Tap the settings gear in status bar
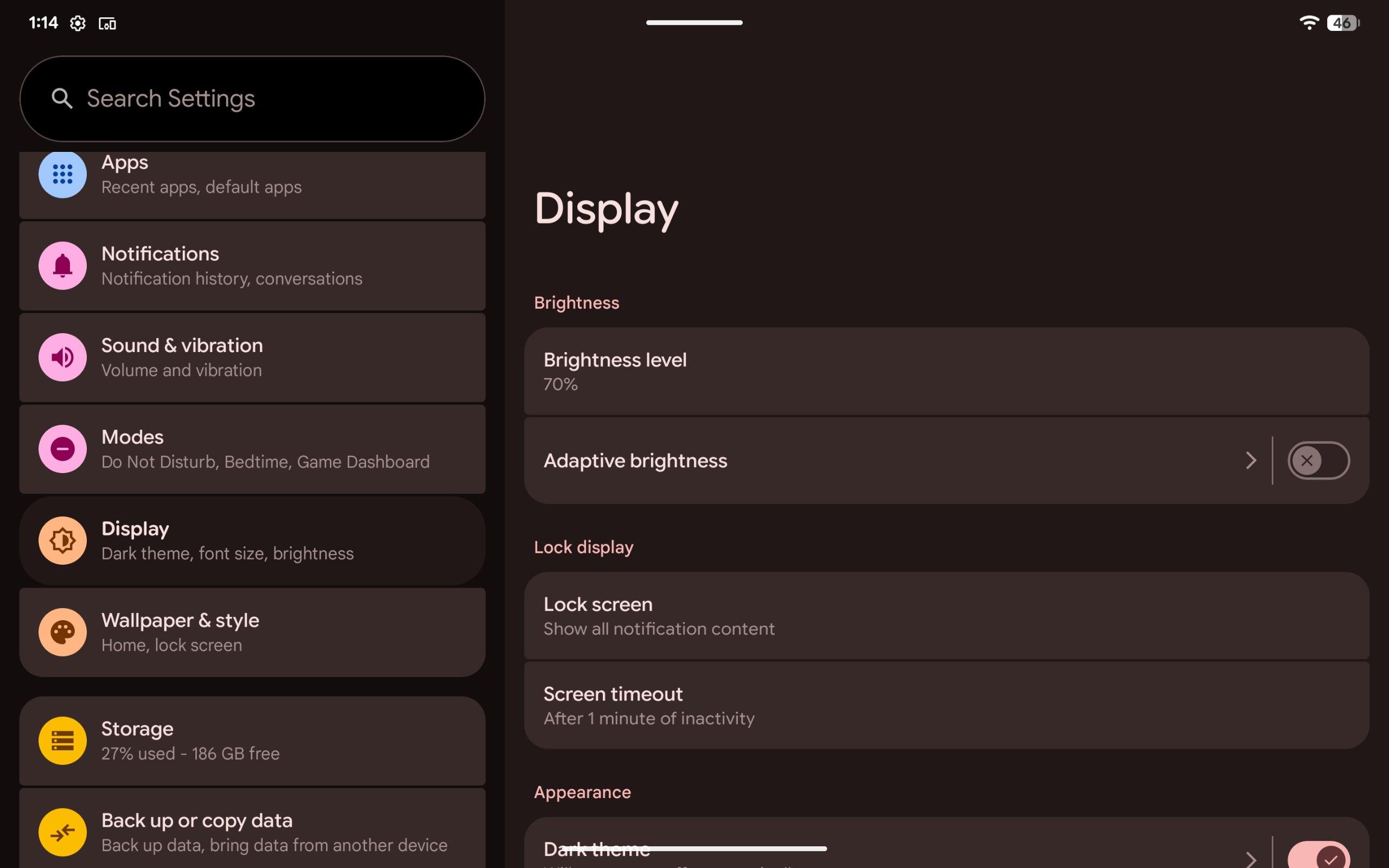The width and height of the screenshot is (1389, 868). coord(78,23)
